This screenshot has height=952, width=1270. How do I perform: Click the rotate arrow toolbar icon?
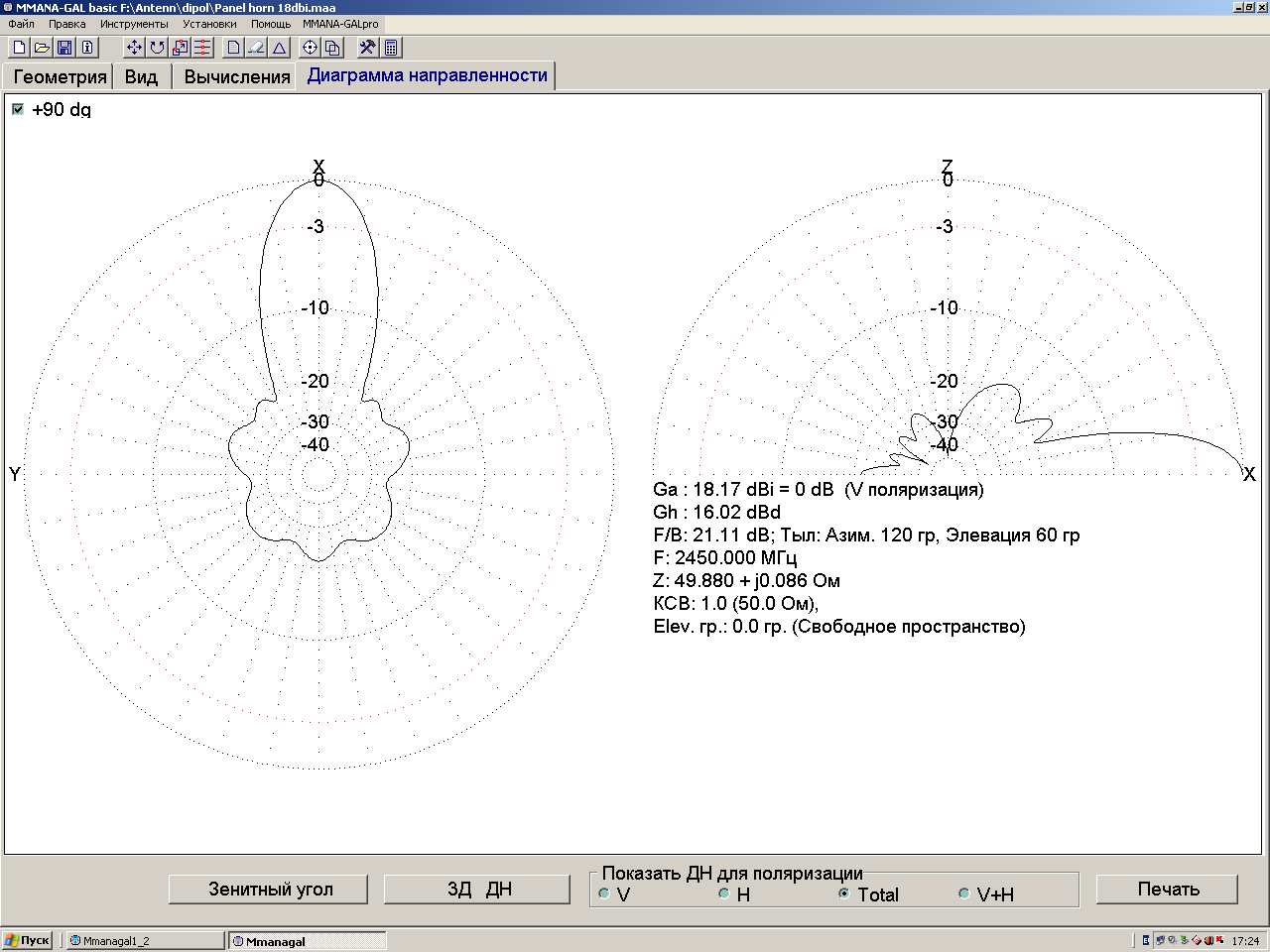158,48
